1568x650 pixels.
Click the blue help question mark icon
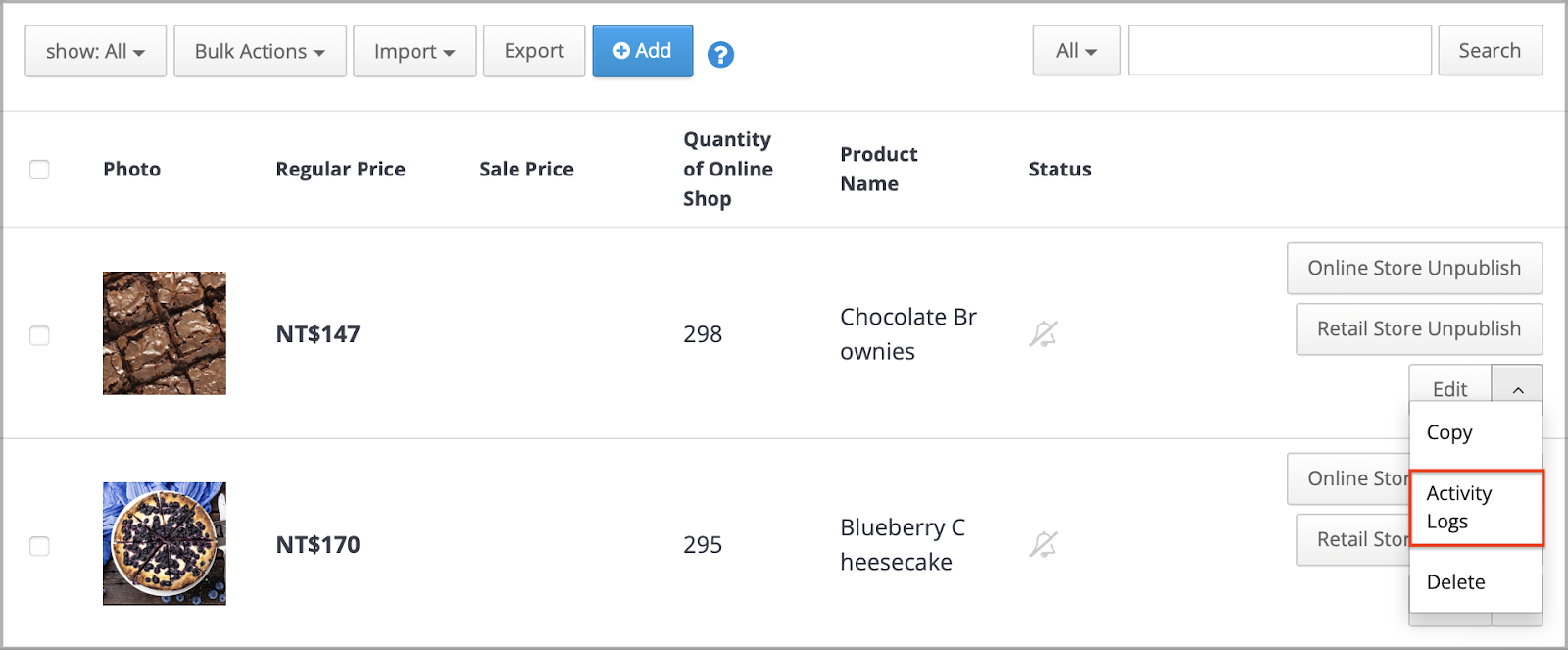click(x=720, y=55)
